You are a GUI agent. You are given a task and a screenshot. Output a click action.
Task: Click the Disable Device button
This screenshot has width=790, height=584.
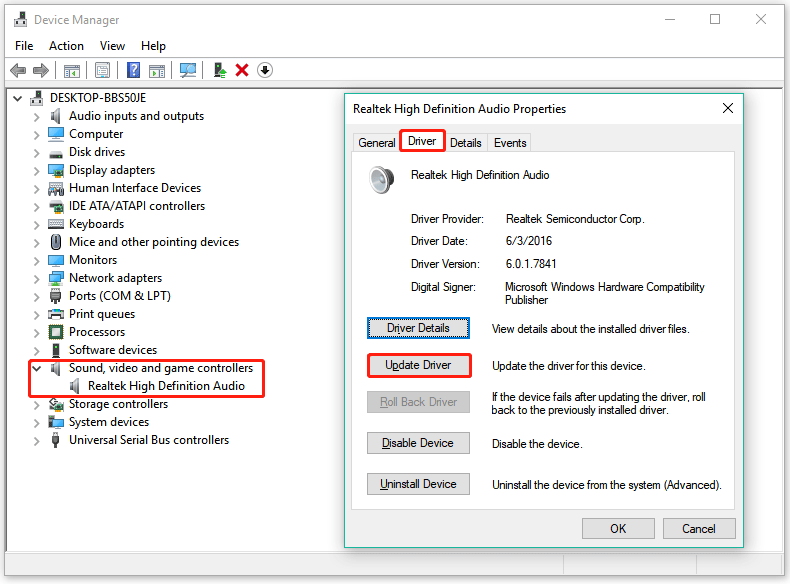(418, 443)
